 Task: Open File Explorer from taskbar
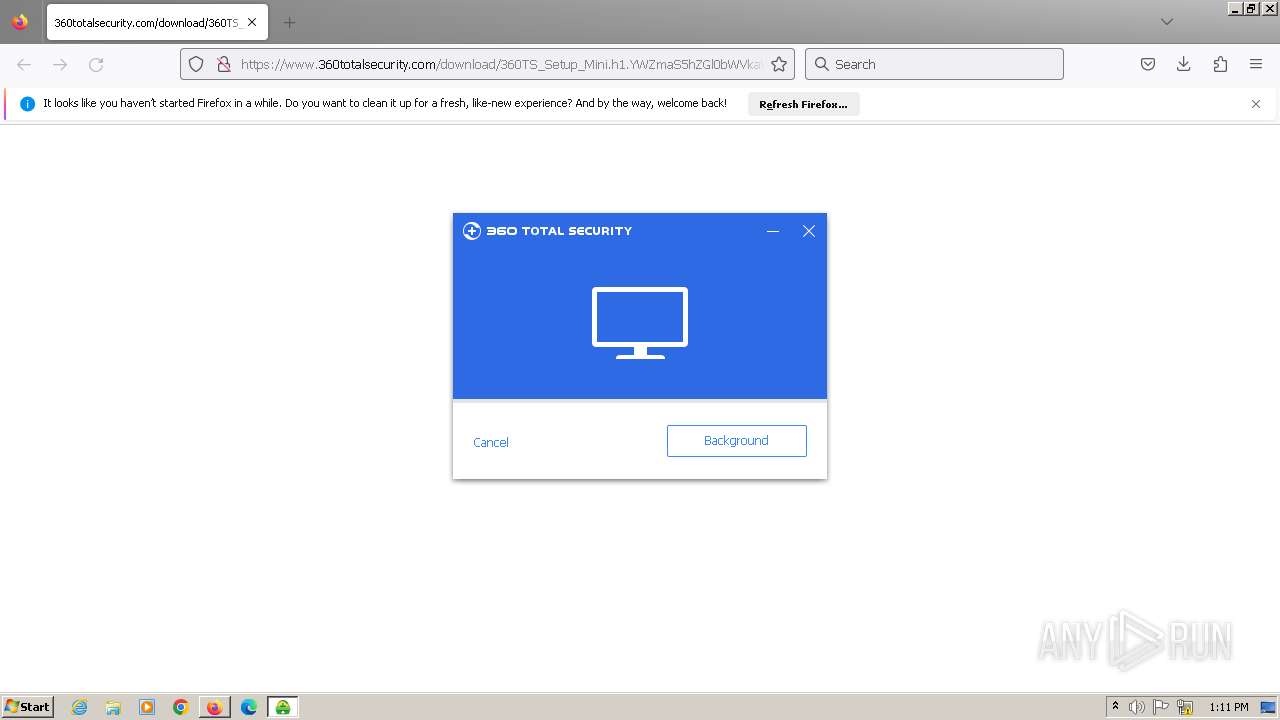pyautogui.click(x=113, y=707)
